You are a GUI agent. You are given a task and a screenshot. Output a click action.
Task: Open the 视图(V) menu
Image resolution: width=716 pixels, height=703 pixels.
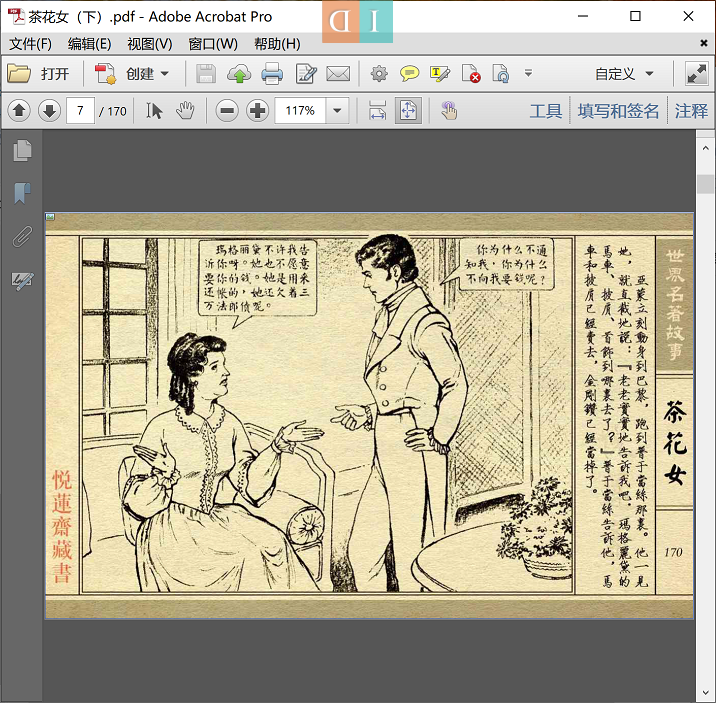[x=150, y=44]
